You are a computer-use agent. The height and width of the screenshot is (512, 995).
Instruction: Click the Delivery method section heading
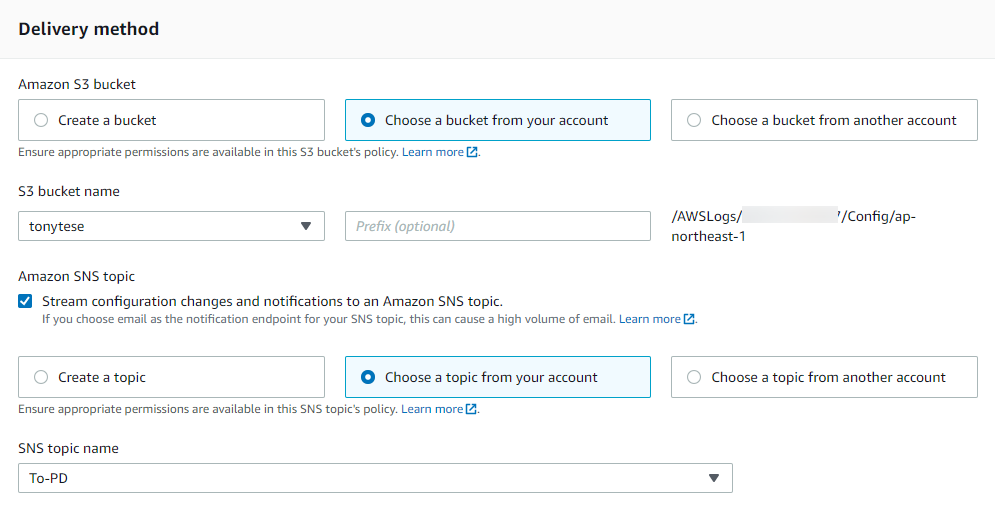(89, 29)
